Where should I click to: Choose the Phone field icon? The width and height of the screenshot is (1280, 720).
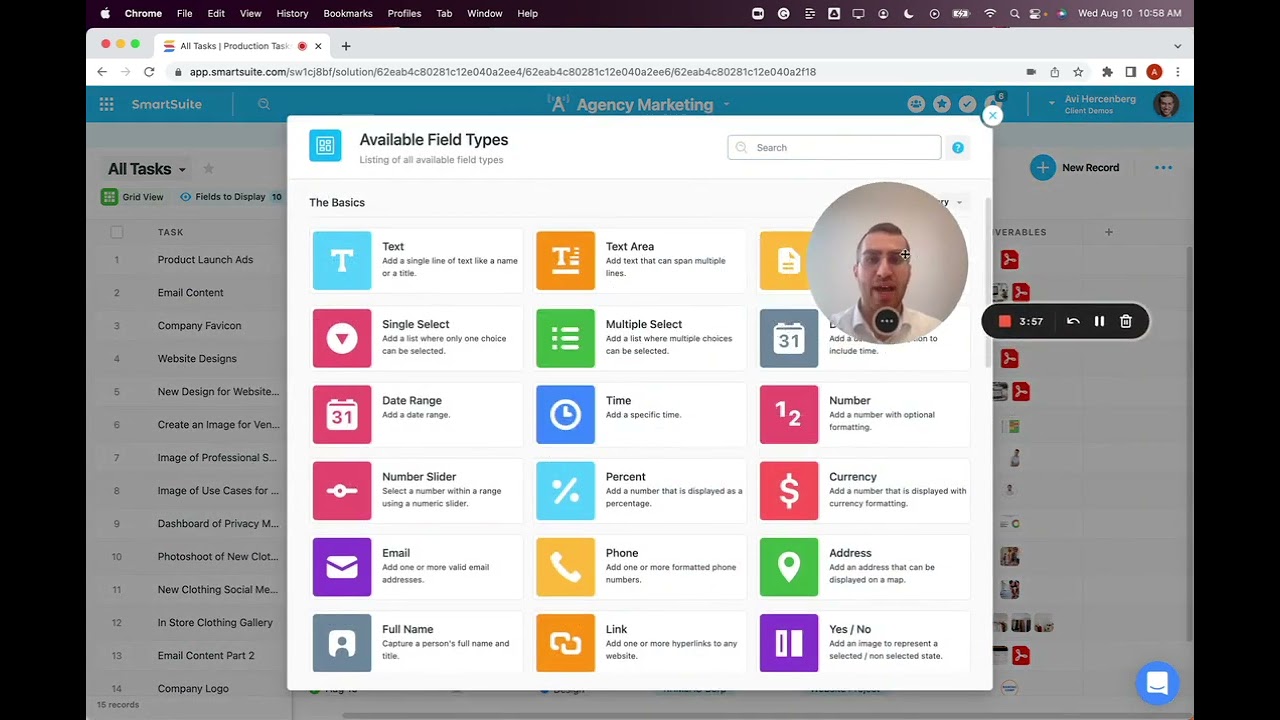pos(565,567)
